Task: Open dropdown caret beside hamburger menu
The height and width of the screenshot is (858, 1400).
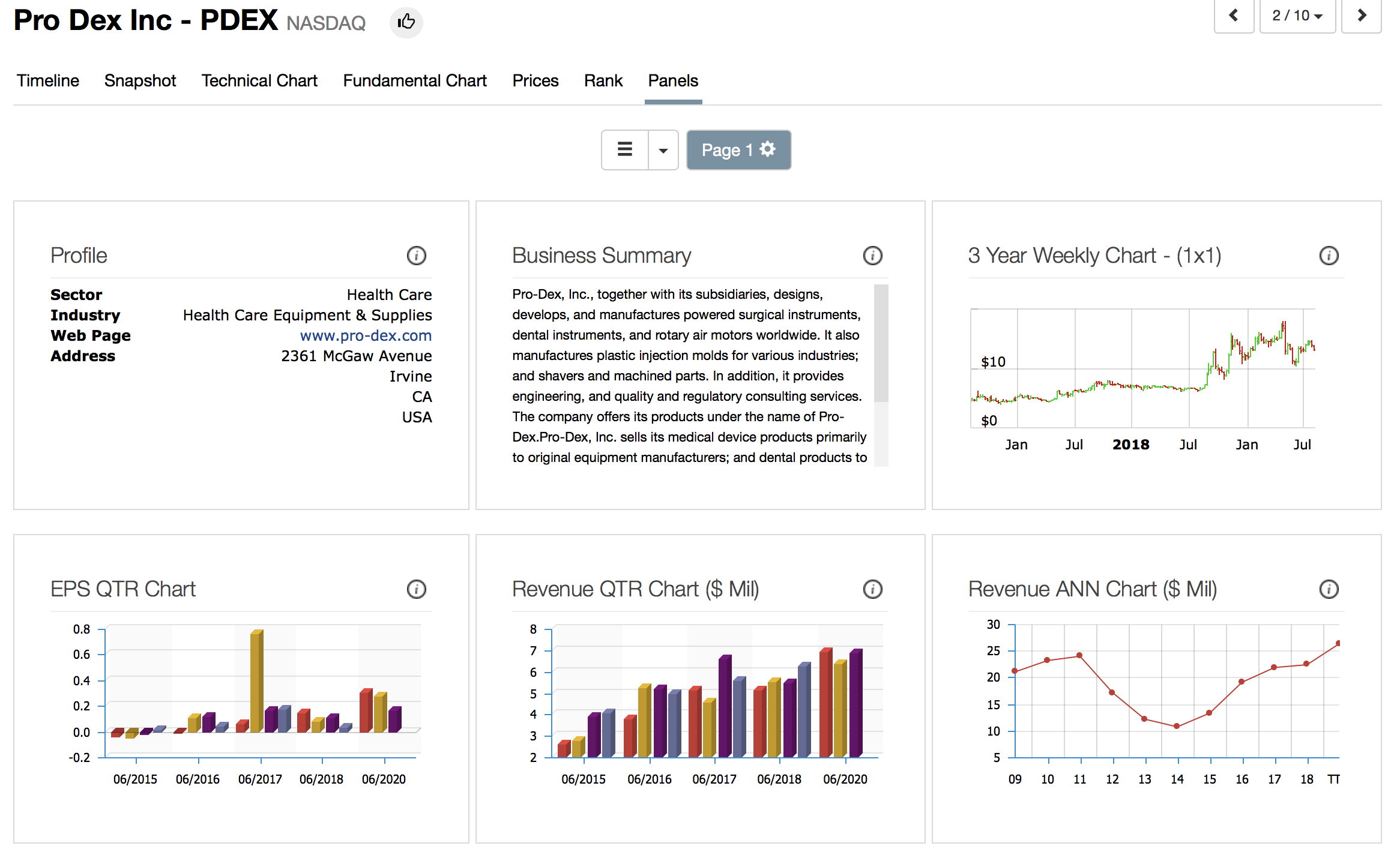Action: pyautogui.click(x=663, y=150)
